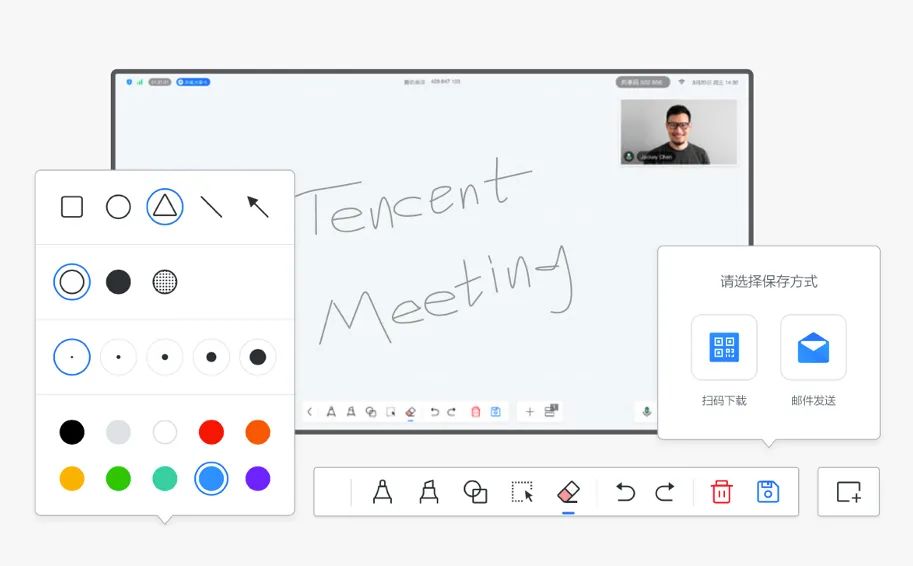Open the shapes tool in the small screen toolbar
913x566 pixels.
[370, 412]
